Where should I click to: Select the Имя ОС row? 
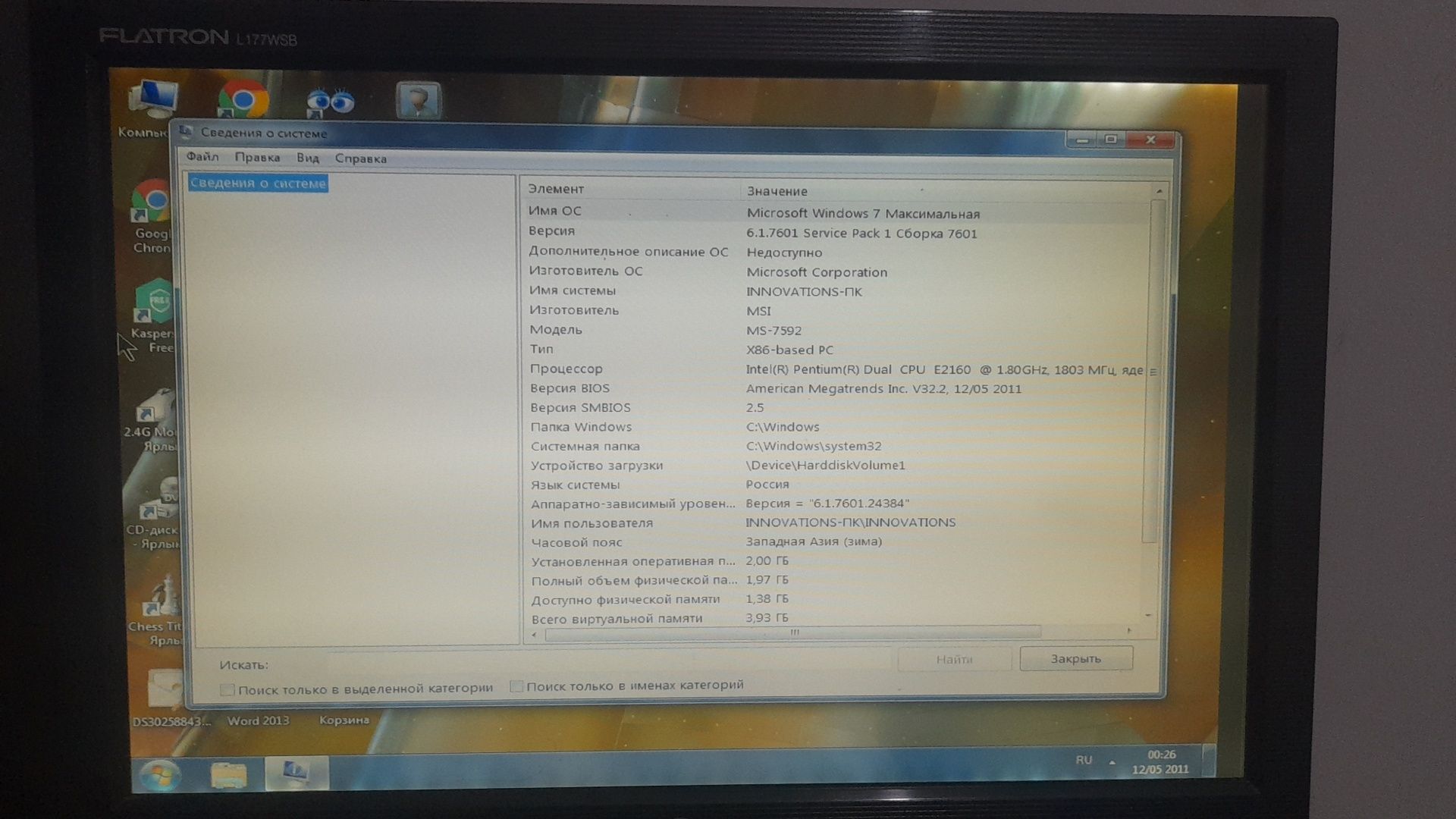(838, 212)
